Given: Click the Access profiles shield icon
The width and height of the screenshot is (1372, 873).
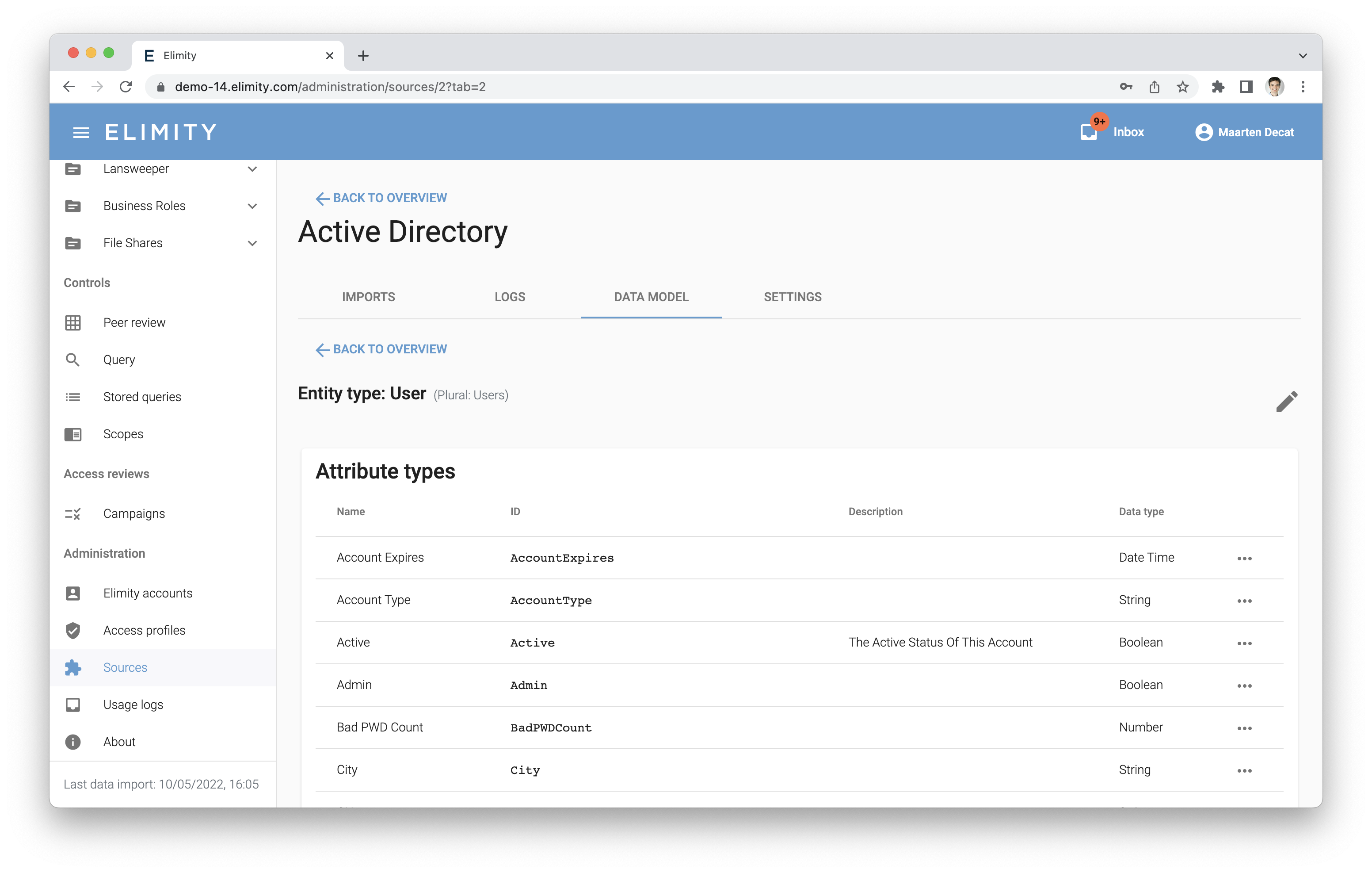Looking at the screenshot, I should [x=73, y=631].
